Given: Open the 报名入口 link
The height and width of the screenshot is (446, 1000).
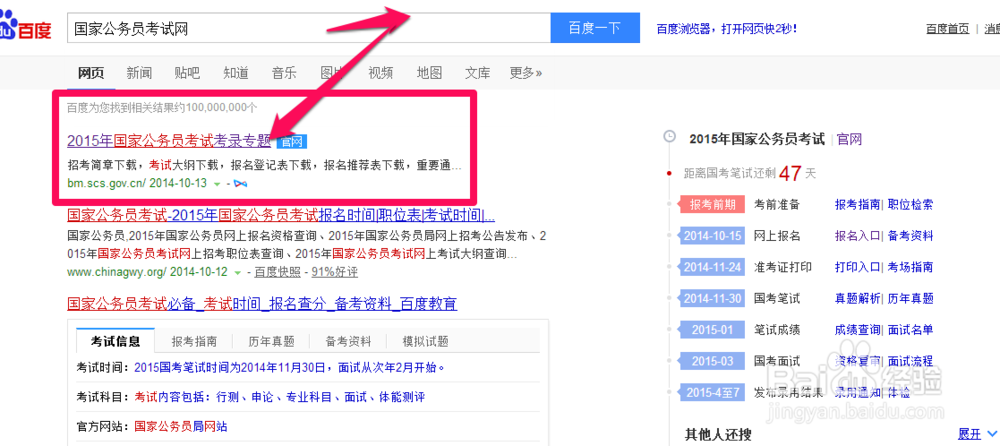Looking at the screenshot, I should (857, 235).
